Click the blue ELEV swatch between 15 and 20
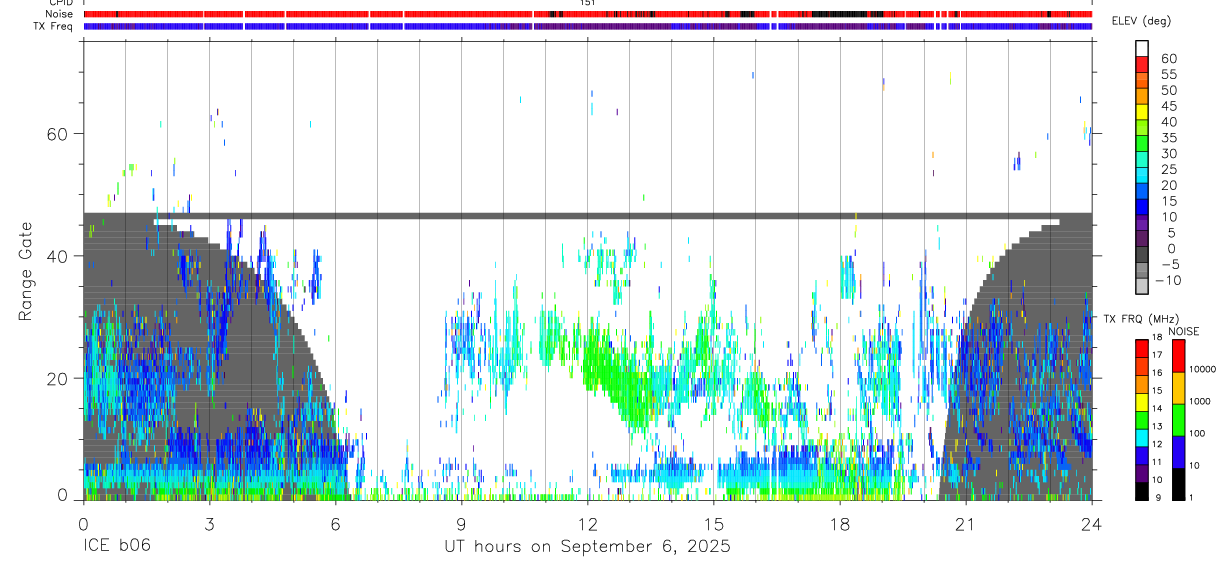Screen dimensions: 1228x567 (1142, 193)
